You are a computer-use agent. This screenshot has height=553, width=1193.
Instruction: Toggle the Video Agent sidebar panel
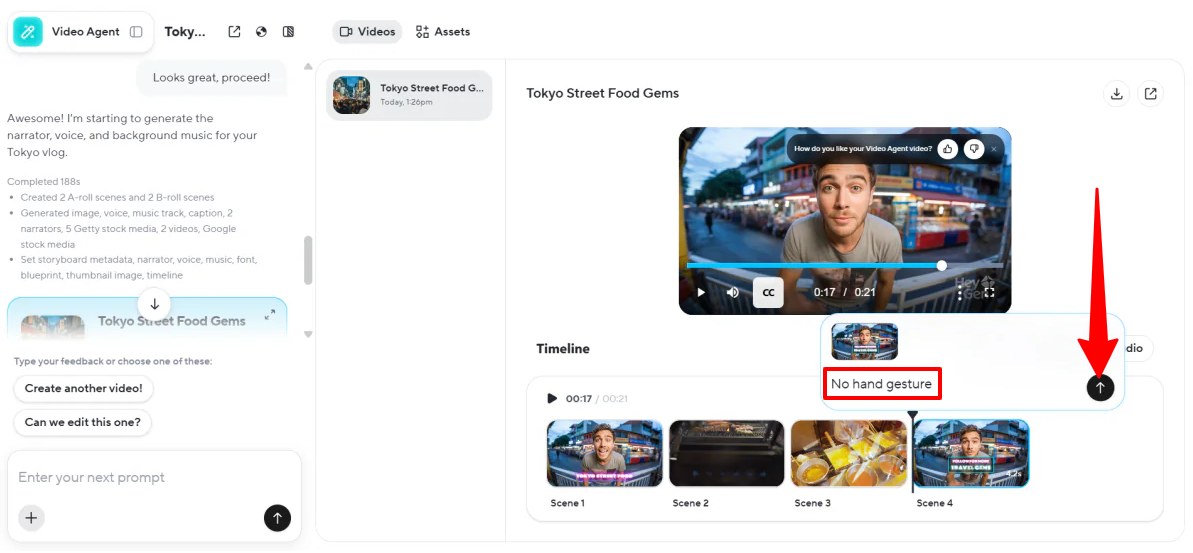click(136, 32)
